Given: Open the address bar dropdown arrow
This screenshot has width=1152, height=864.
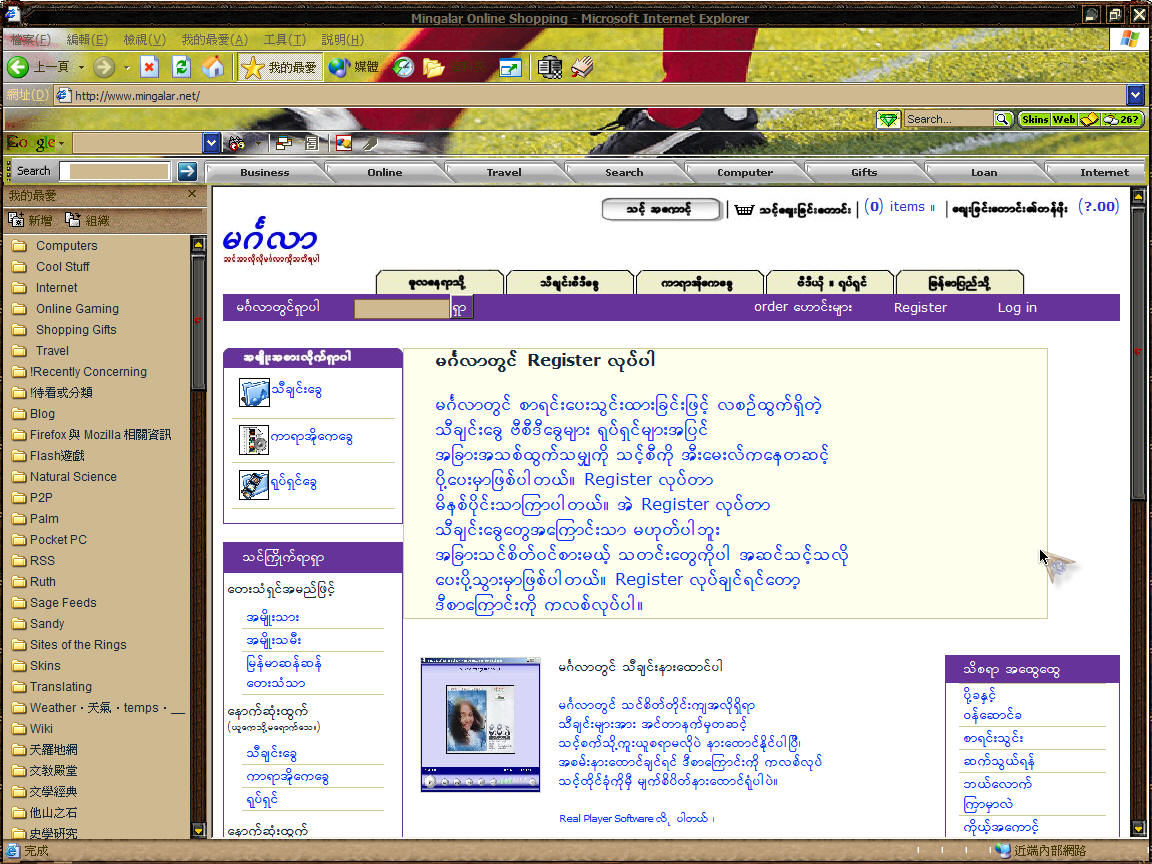Looking at the screenshot, I should (x=1134, y=95).
